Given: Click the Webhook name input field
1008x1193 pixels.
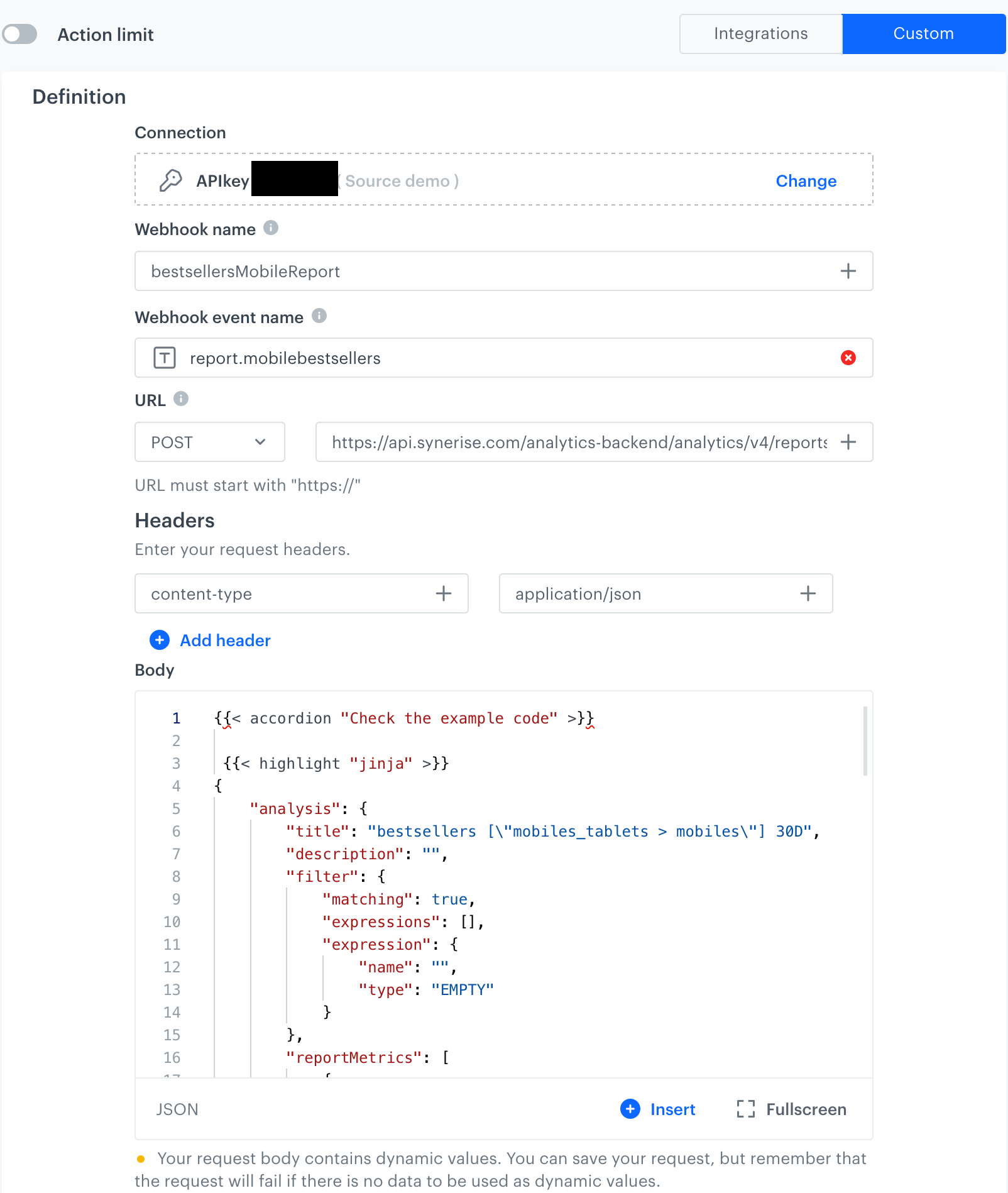Looking at the screenshot, I should (484, 271).
